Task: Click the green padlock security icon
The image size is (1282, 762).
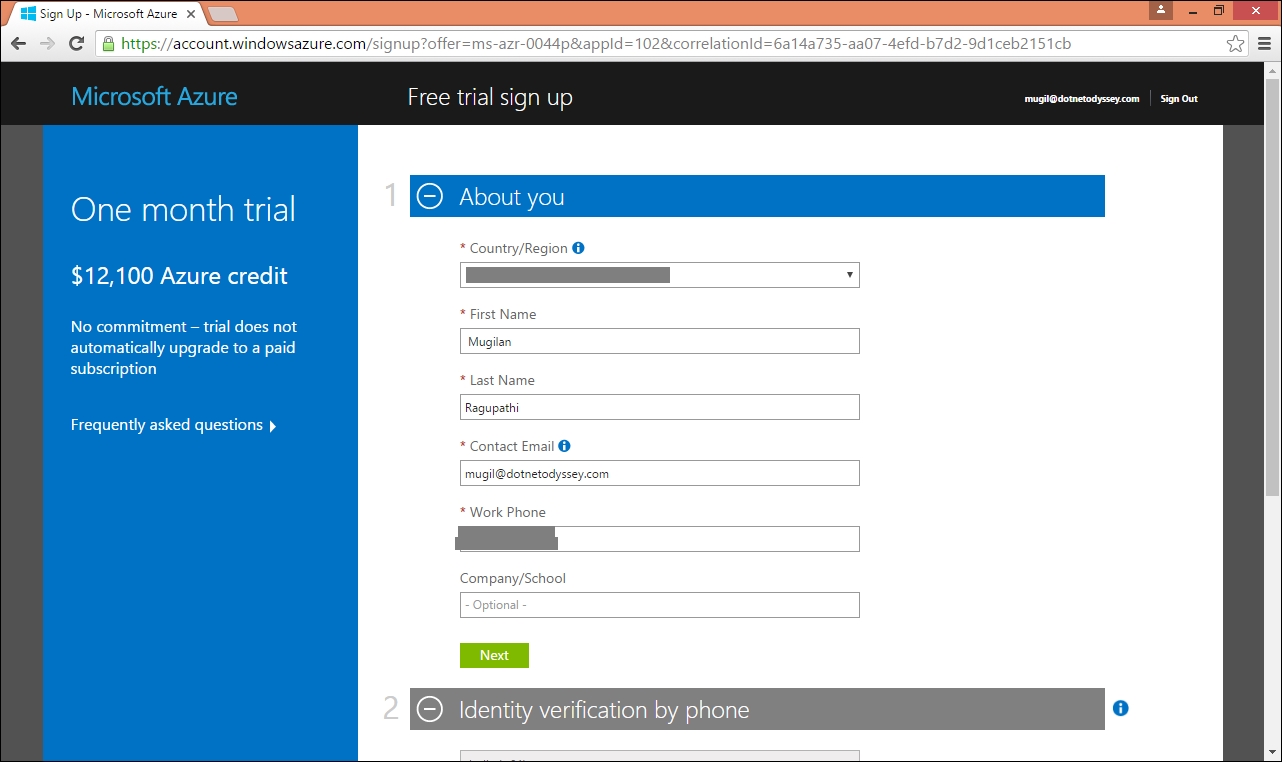Action: 108,44
